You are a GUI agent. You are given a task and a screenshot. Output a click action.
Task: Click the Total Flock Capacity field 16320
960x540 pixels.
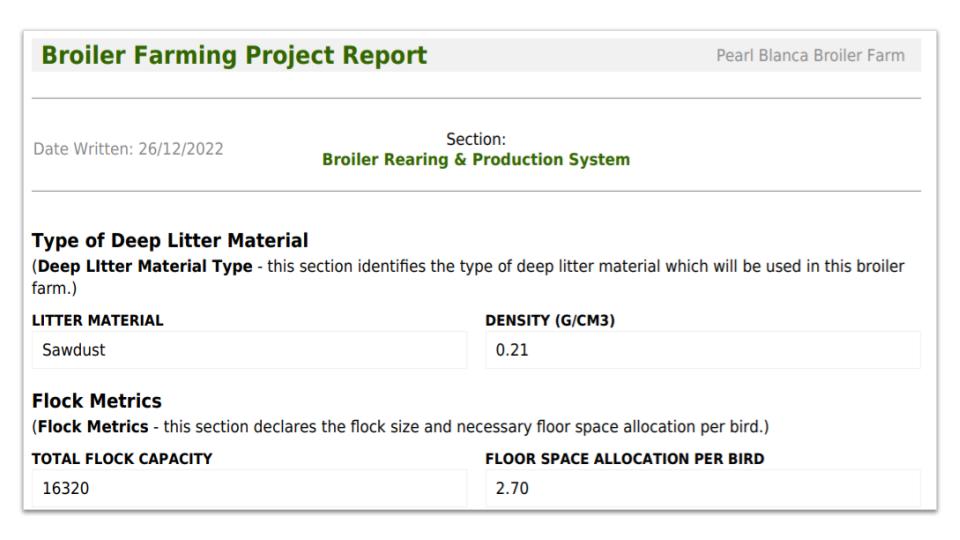(249, 489)
